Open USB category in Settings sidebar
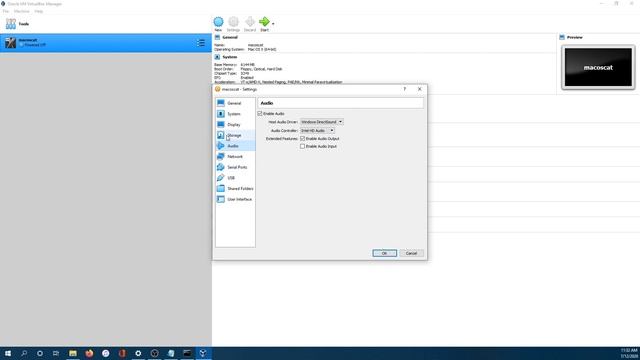The image size is (640, 360). (x=235, y=178)
